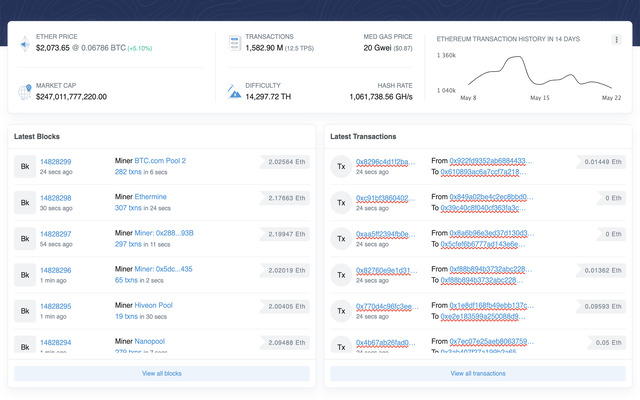The width and height of the screenshot is (640, 400).
Task: Open To address 0x5cfef6b6777ad143e6e
Action: pyautogui.click(x=482, y=244)
